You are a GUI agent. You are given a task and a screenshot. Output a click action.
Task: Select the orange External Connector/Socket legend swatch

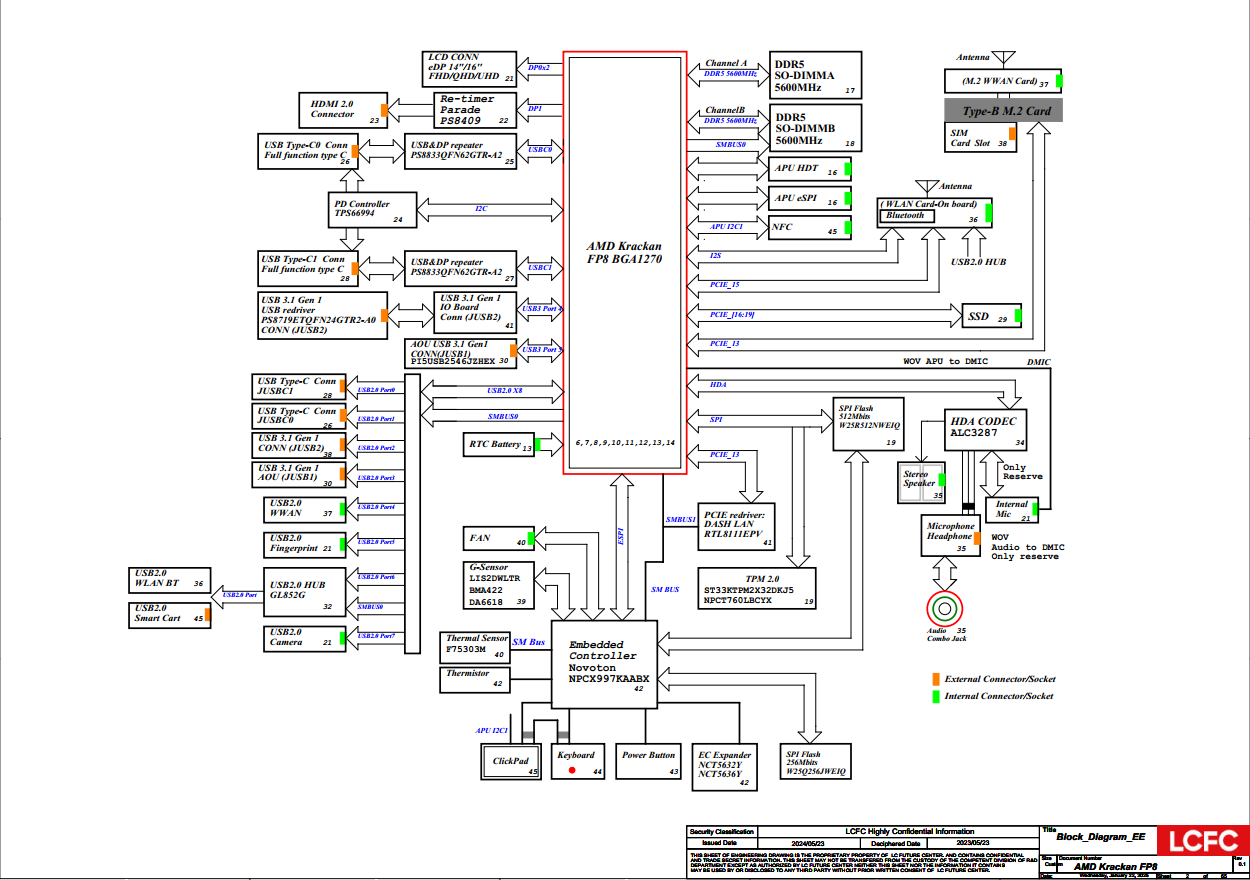(x=936, y=679)
